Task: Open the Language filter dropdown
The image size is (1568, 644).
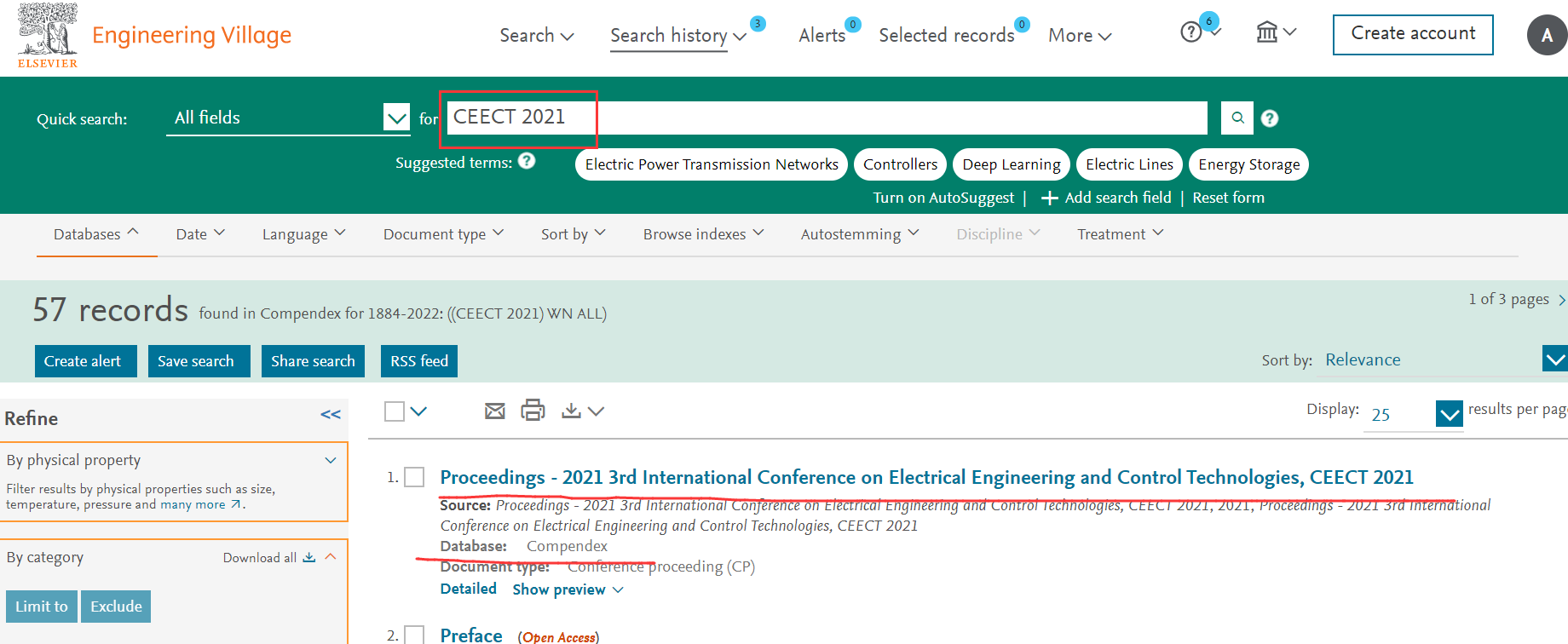Action: [304, 234]
